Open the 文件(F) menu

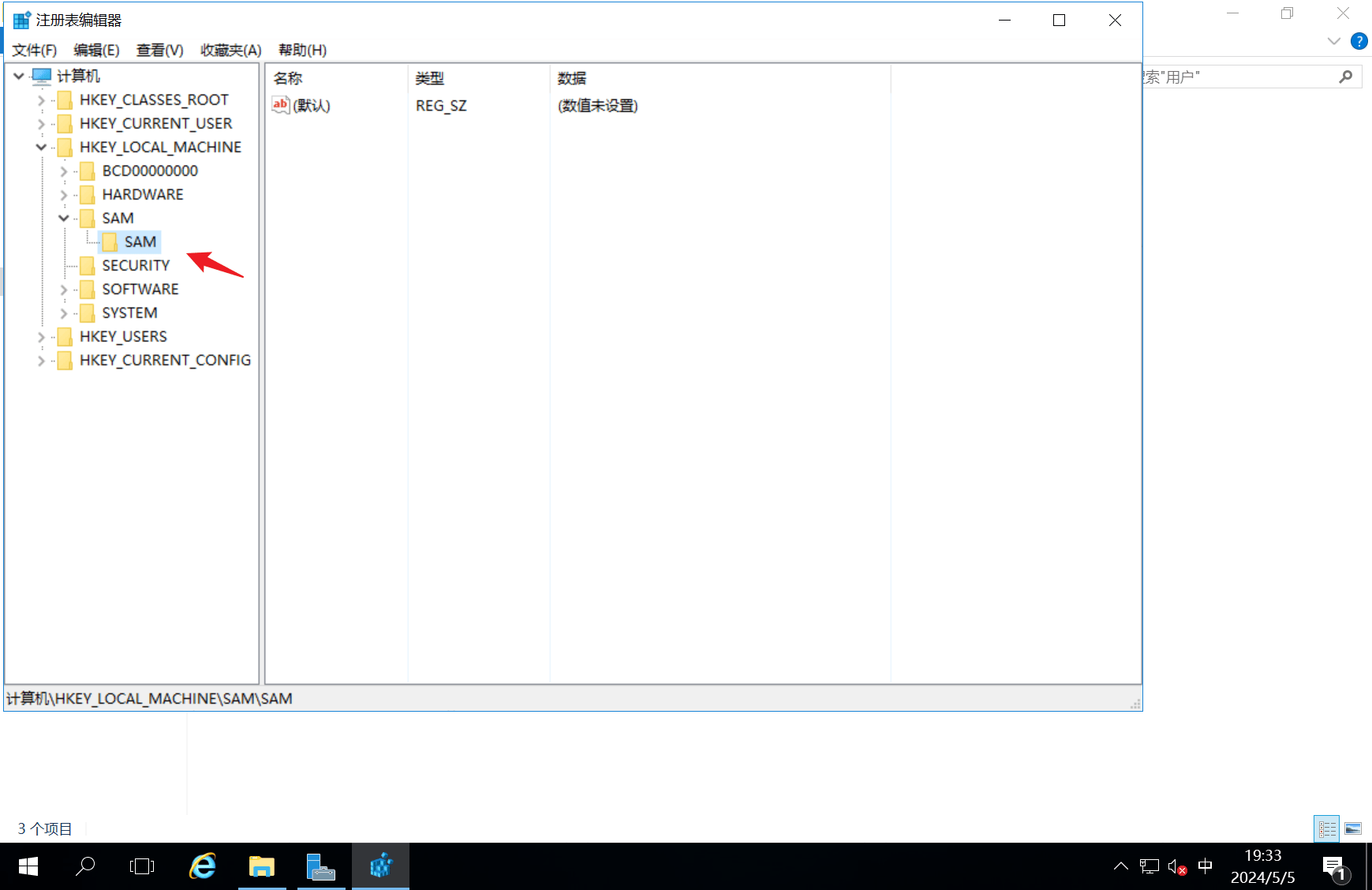point(35,50)
